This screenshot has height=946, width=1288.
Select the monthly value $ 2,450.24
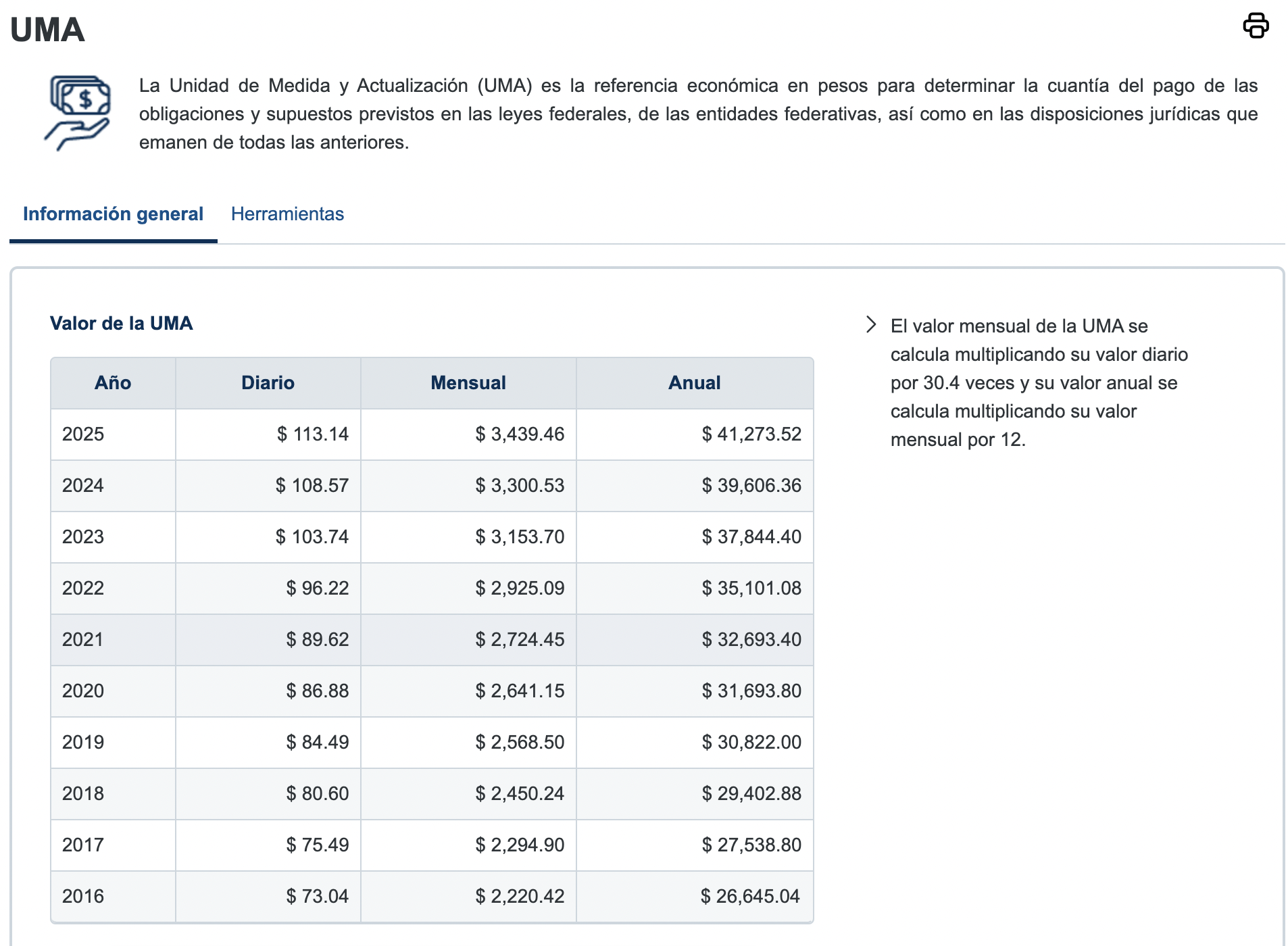pyautogui.click(x=520, y=794)
